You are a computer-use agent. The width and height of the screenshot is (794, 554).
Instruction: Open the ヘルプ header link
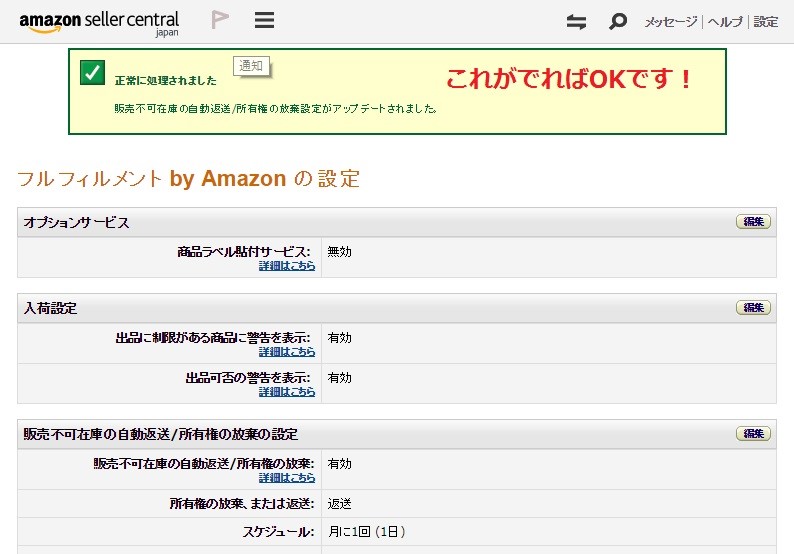[725, 22]
